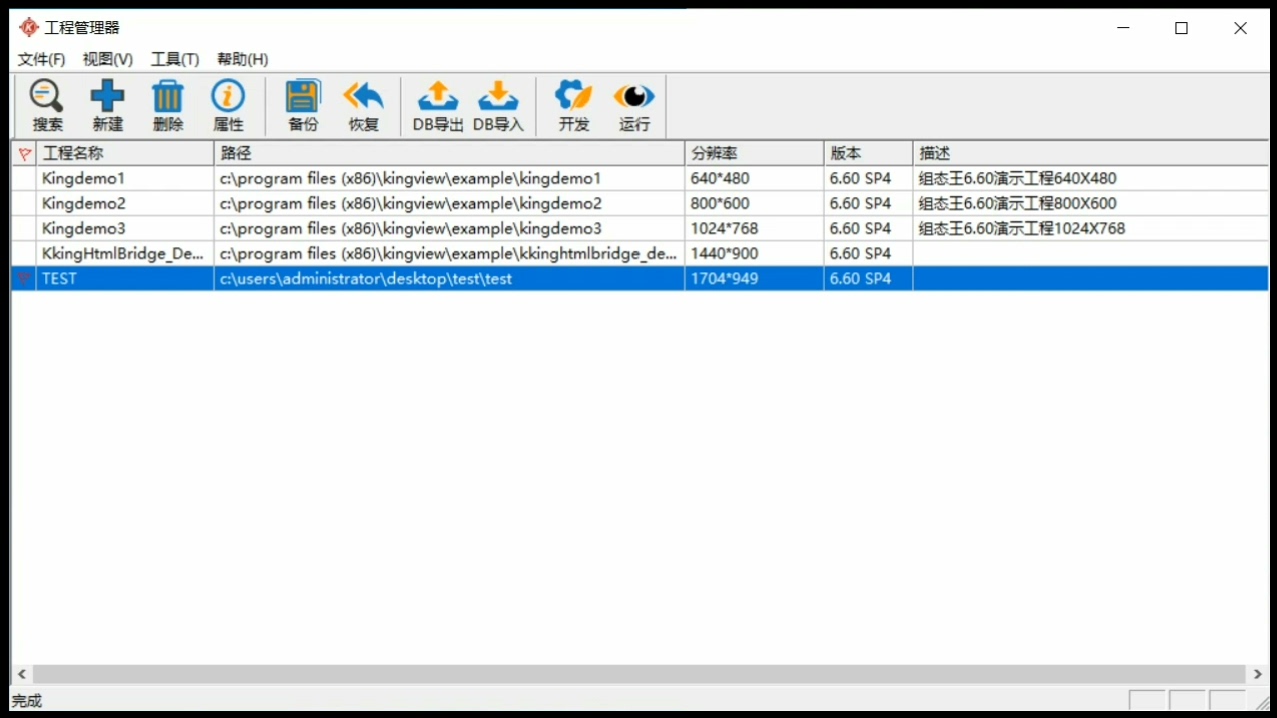Minimize the 工程管理器 window
Screen dimensions: 1277x718
[x=1124, y=28]
